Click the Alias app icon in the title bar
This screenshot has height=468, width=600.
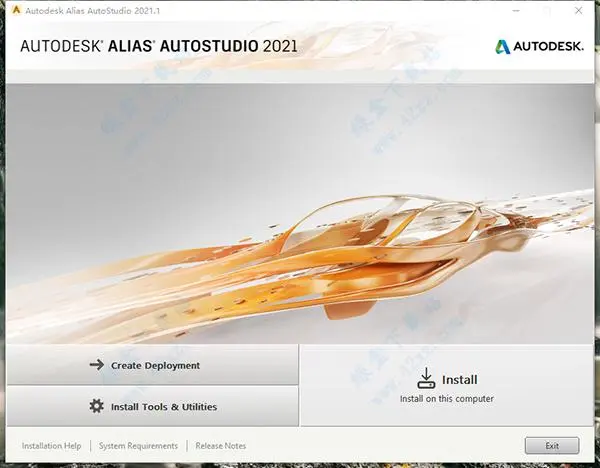pyautogui.click(x=16, y=10)
